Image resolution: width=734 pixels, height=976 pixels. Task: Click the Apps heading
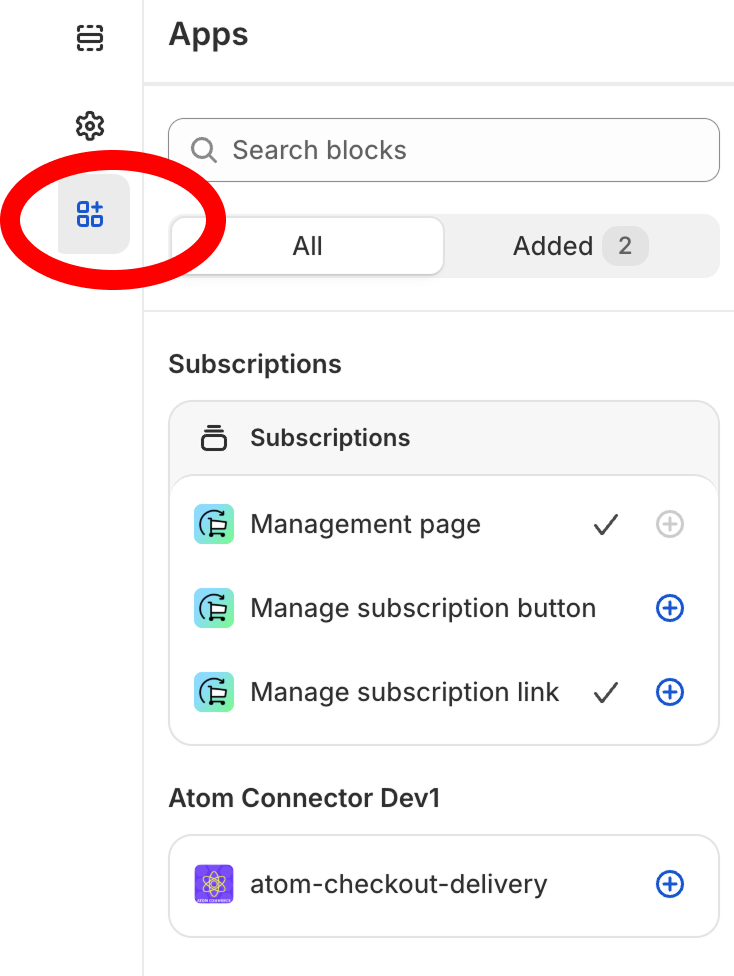coord(208,33)
